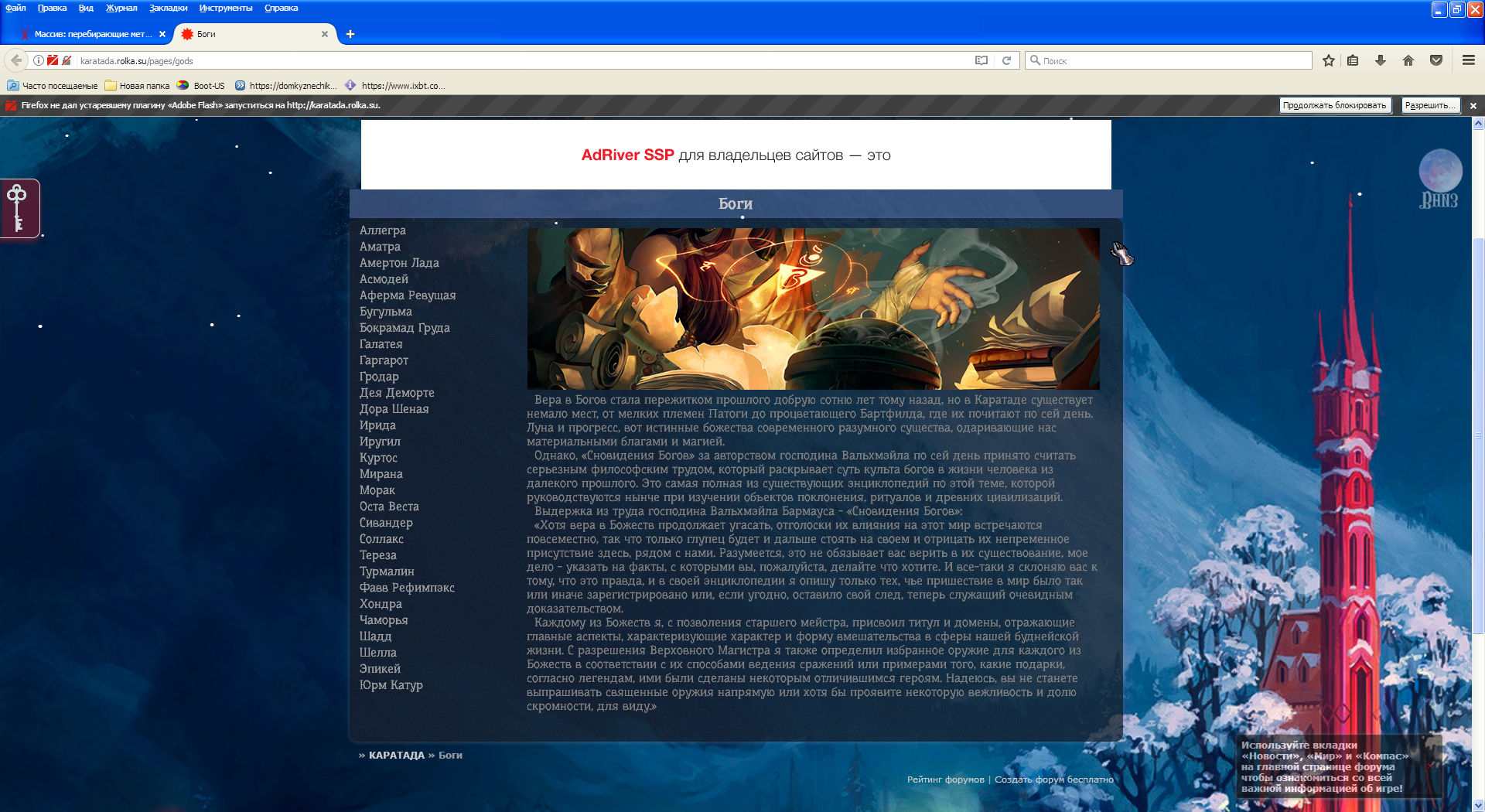
Task: Click the page scrollbar up arrow
Action: tap(1478, 123)
